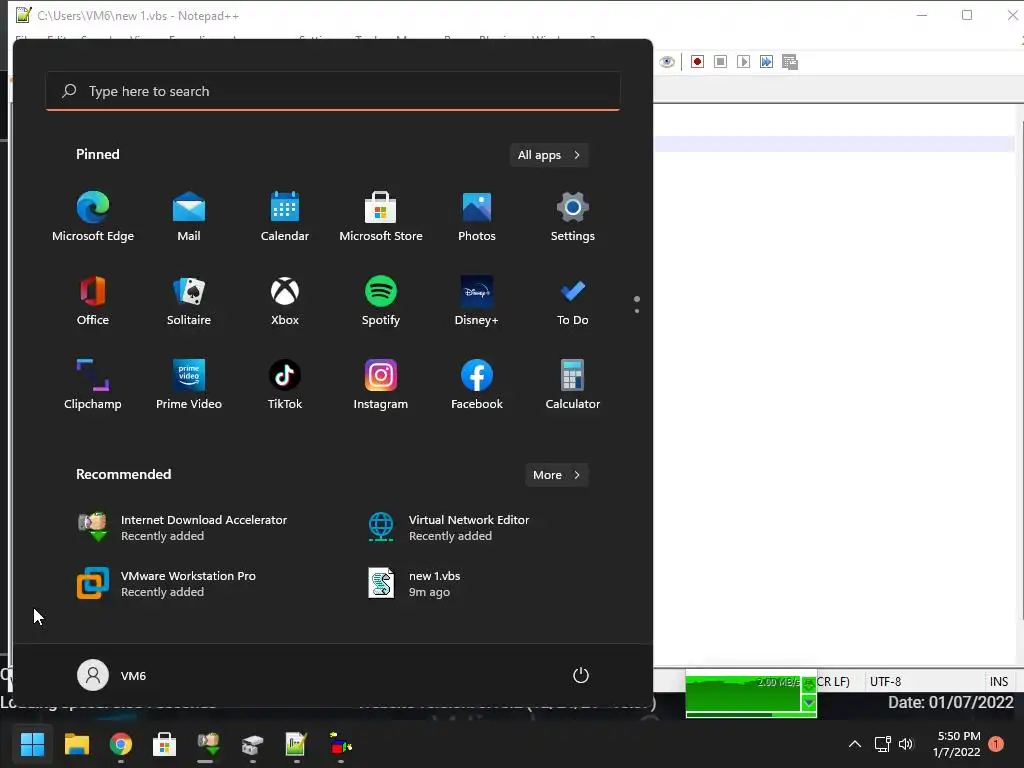Open the Calculator app
Viewport: 1024px width, 768px height.
[573, 385]
